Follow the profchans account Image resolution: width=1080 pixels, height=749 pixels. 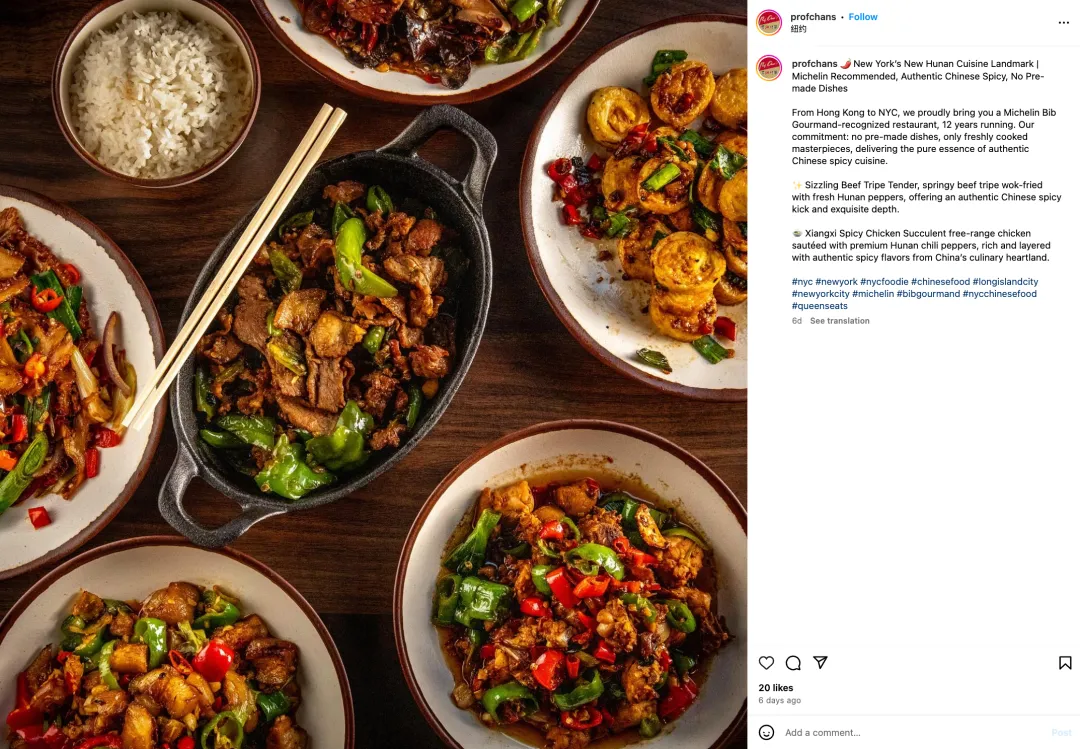point(862,17)
